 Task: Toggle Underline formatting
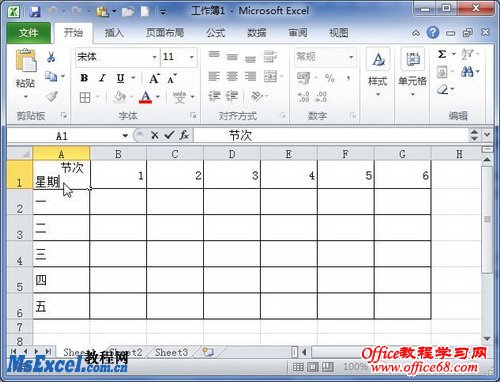tap(120, 78)
